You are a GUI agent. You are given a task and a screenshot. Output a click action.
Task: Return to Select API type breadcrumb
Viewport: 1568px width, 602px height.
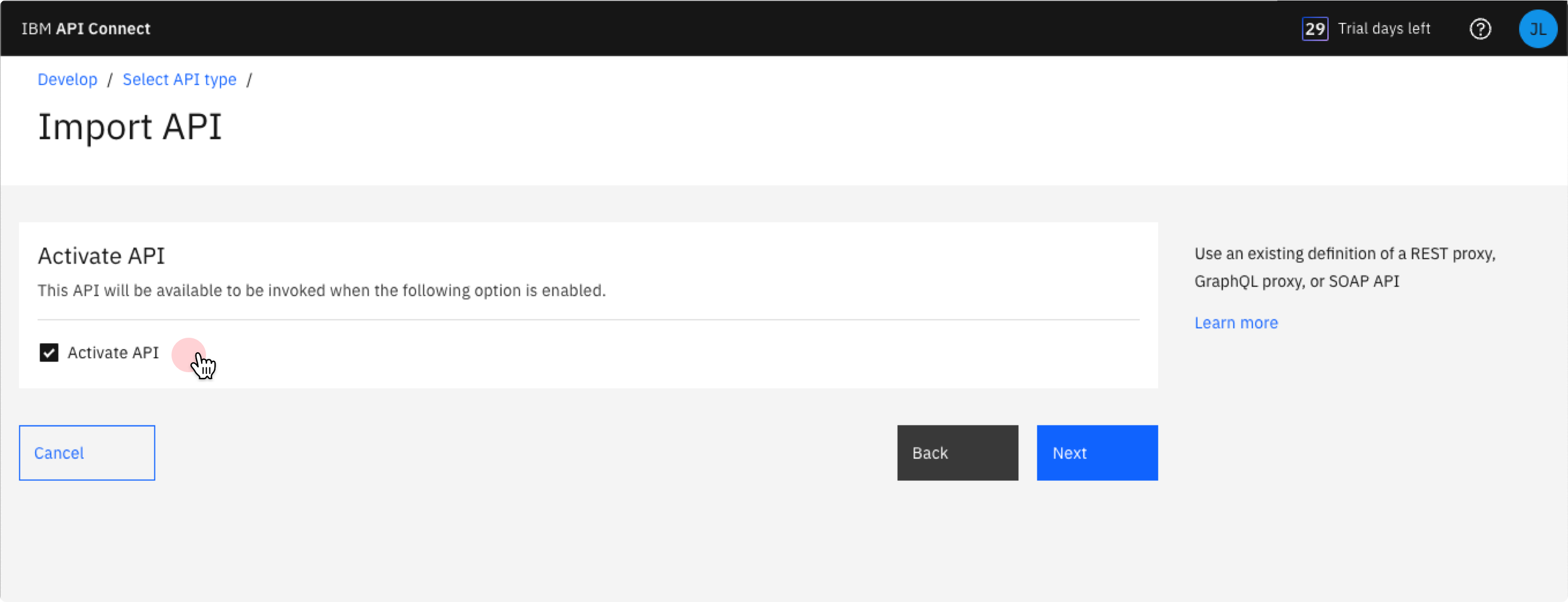coord(179,80)
